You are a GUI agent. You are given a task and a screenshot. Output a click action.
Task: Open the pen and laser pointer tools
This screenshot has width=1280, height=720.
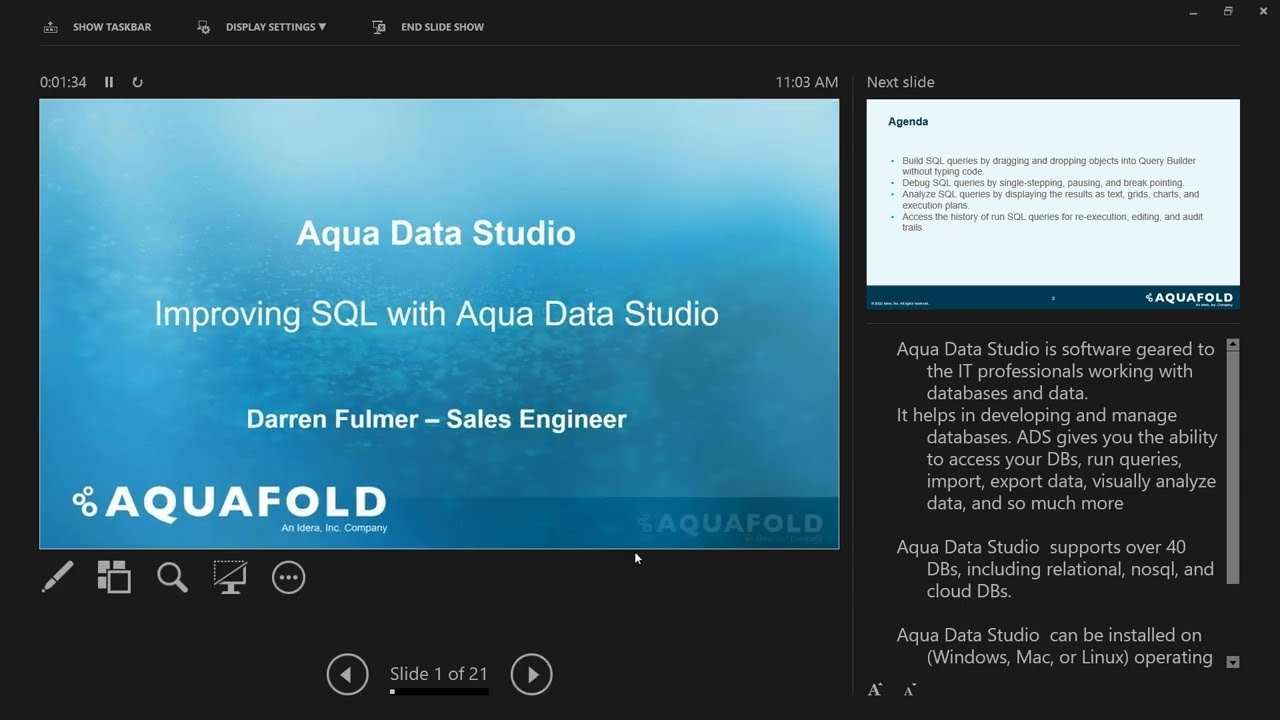point(57,577)
